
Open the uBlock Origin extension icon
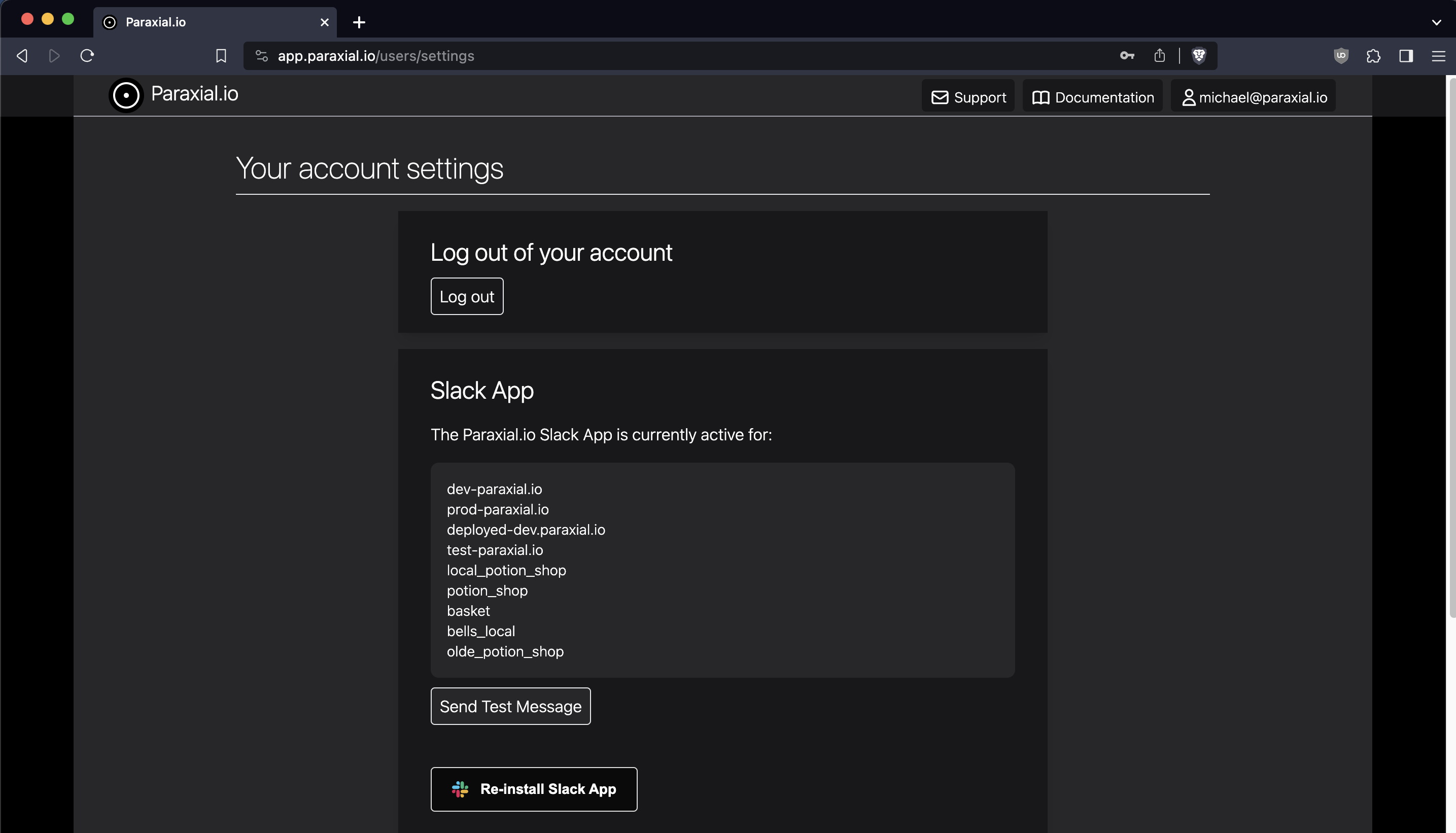pyautogui.click(x=1340, y=55)
